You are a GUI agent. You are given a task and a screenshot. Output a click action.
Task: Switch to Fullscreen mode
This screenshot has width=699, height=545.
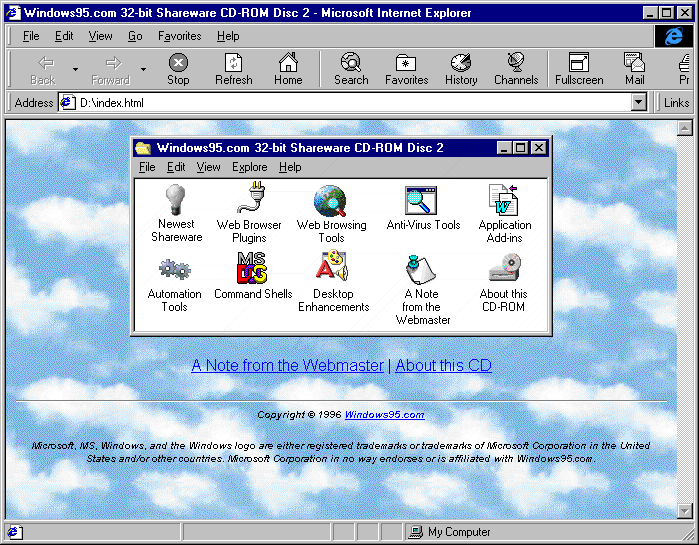pyautogui.click(x=579, y=69)
